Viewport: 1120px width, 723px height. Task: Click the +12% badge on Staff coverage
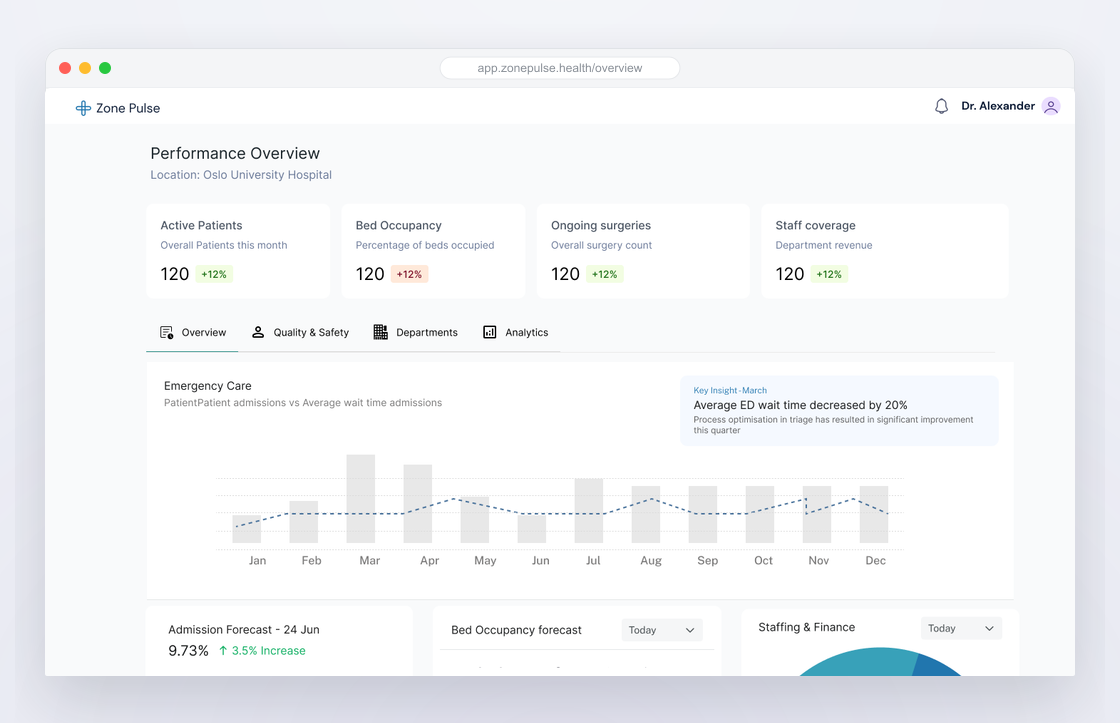(829, 274)
